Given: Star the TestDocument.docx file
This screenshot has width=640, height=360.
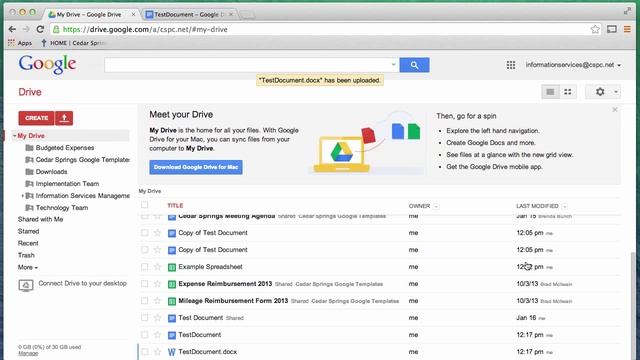Looking at the screenshot, I should [158, 352].
